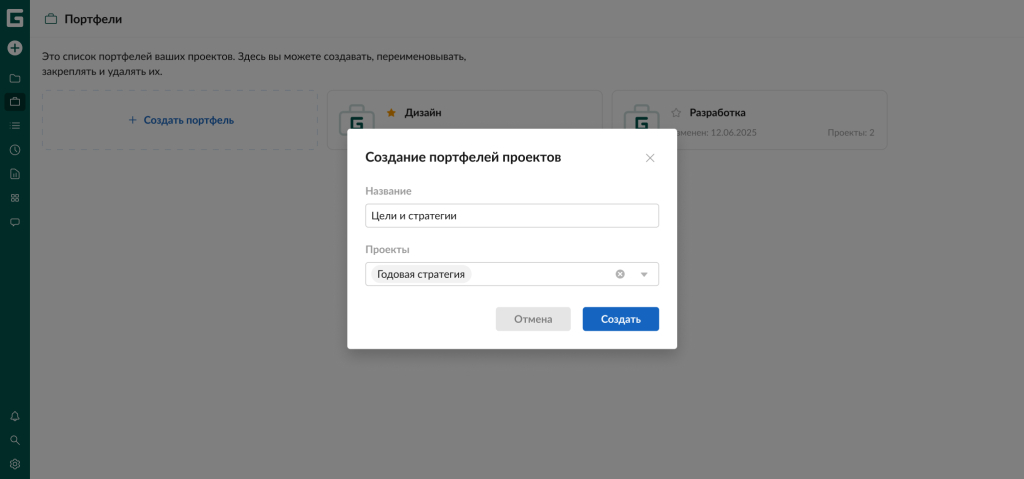Click the briefcase icon beside Портфели header
This screenshot has height=479, width=1024.
50,20
